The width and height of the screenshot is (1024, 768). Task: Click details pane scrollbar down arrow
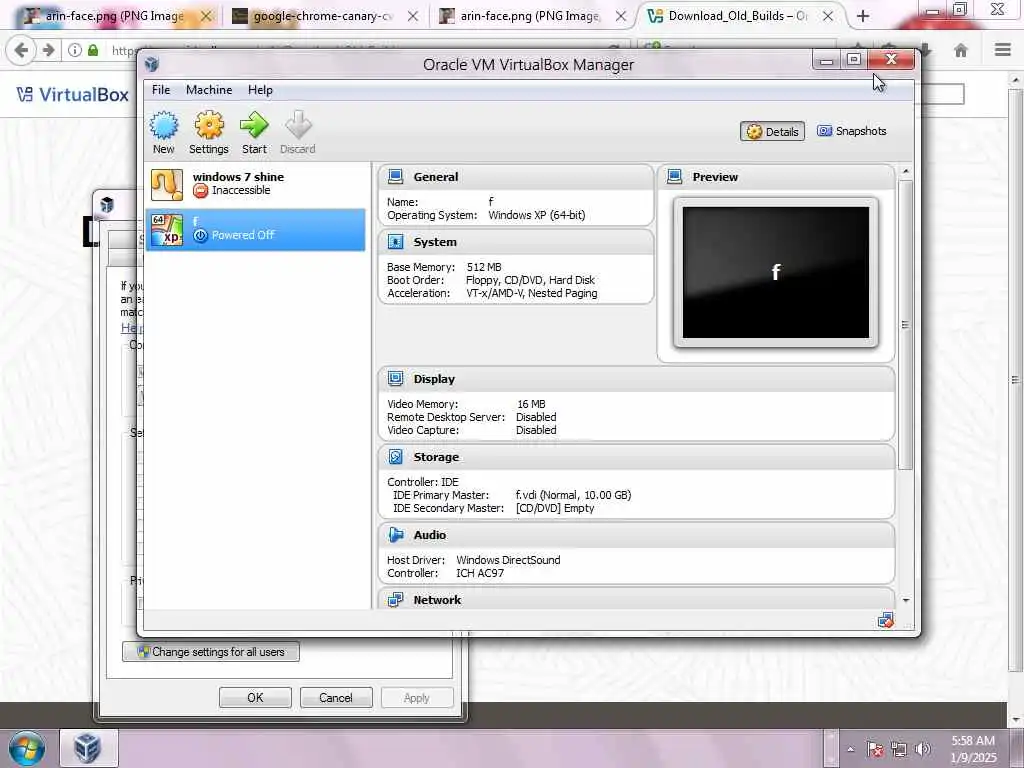pos(906,600)
